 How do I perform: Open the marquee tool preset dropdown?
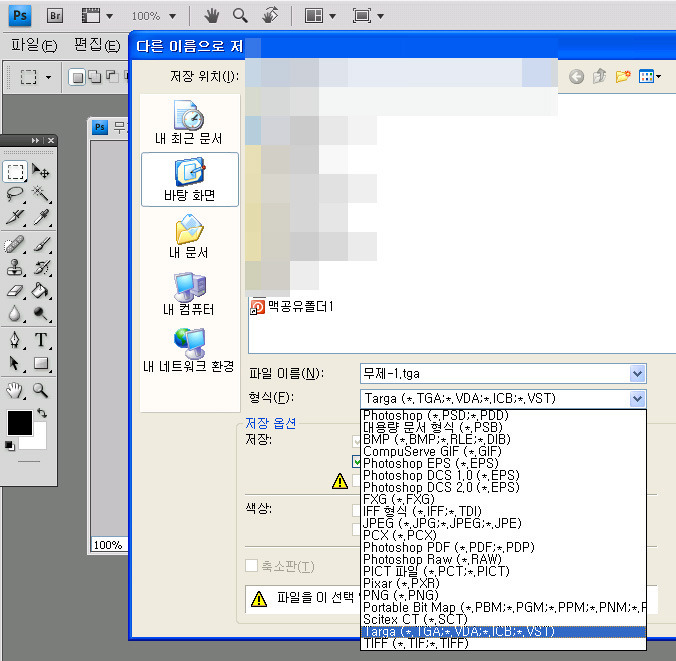[x=48, y=77]
